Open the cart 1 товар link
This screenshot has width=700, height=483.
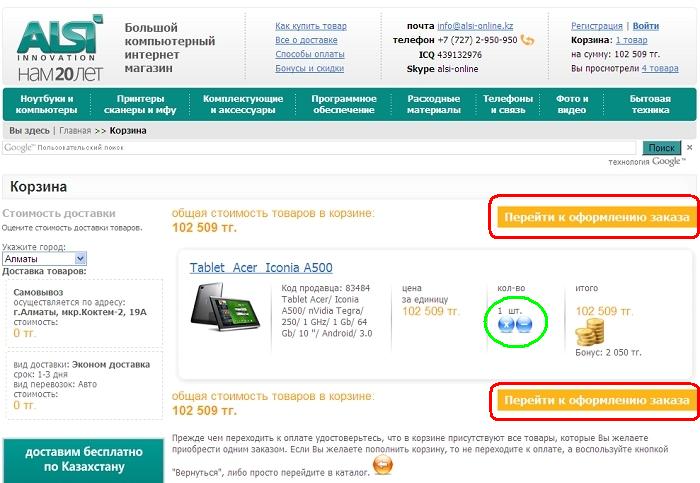pos(631,40)
